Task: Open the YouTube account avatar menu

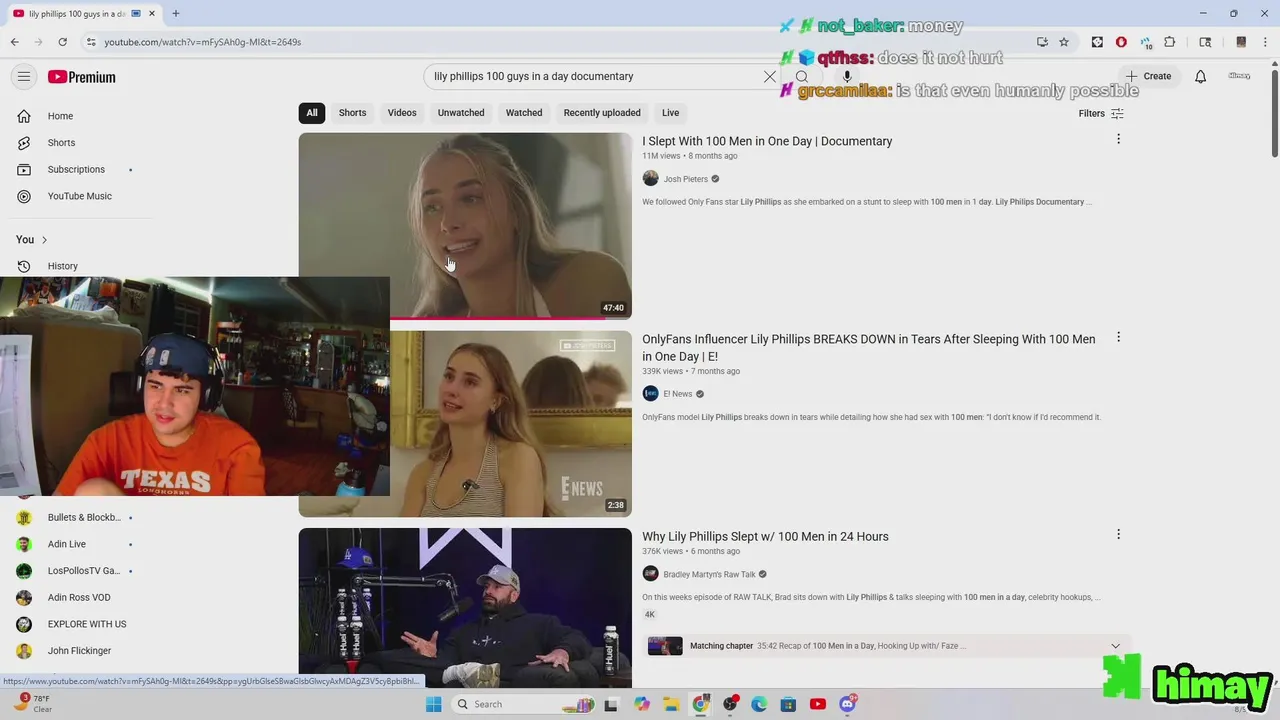Action: click(1239, 76)
